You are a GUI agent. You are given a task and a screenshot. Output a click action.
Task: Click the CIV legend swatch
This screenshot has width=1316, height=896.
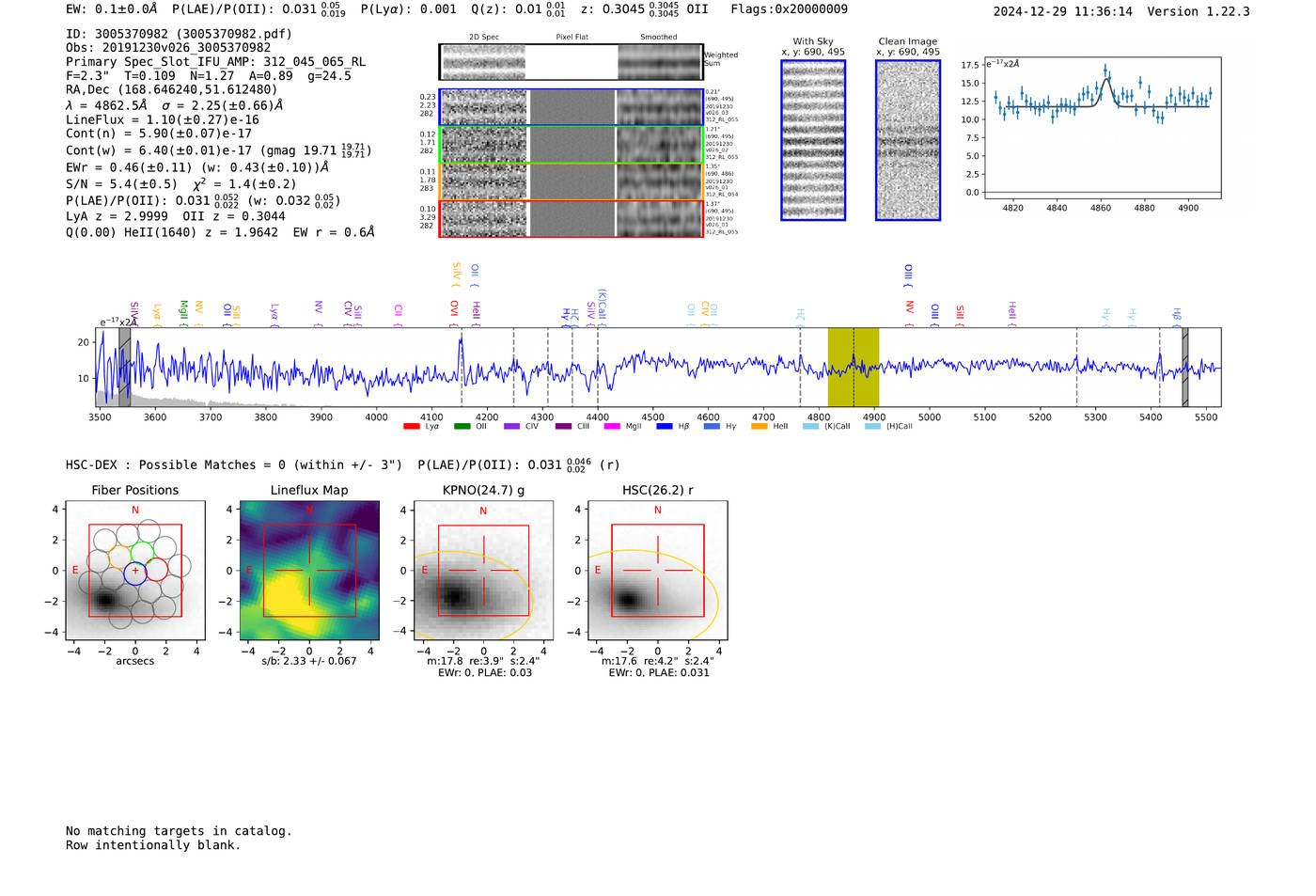511,427
